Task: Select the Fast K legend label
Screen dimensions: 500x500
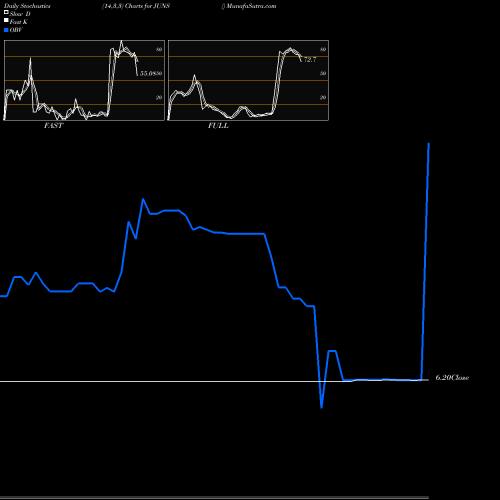Action: point(19,22)
